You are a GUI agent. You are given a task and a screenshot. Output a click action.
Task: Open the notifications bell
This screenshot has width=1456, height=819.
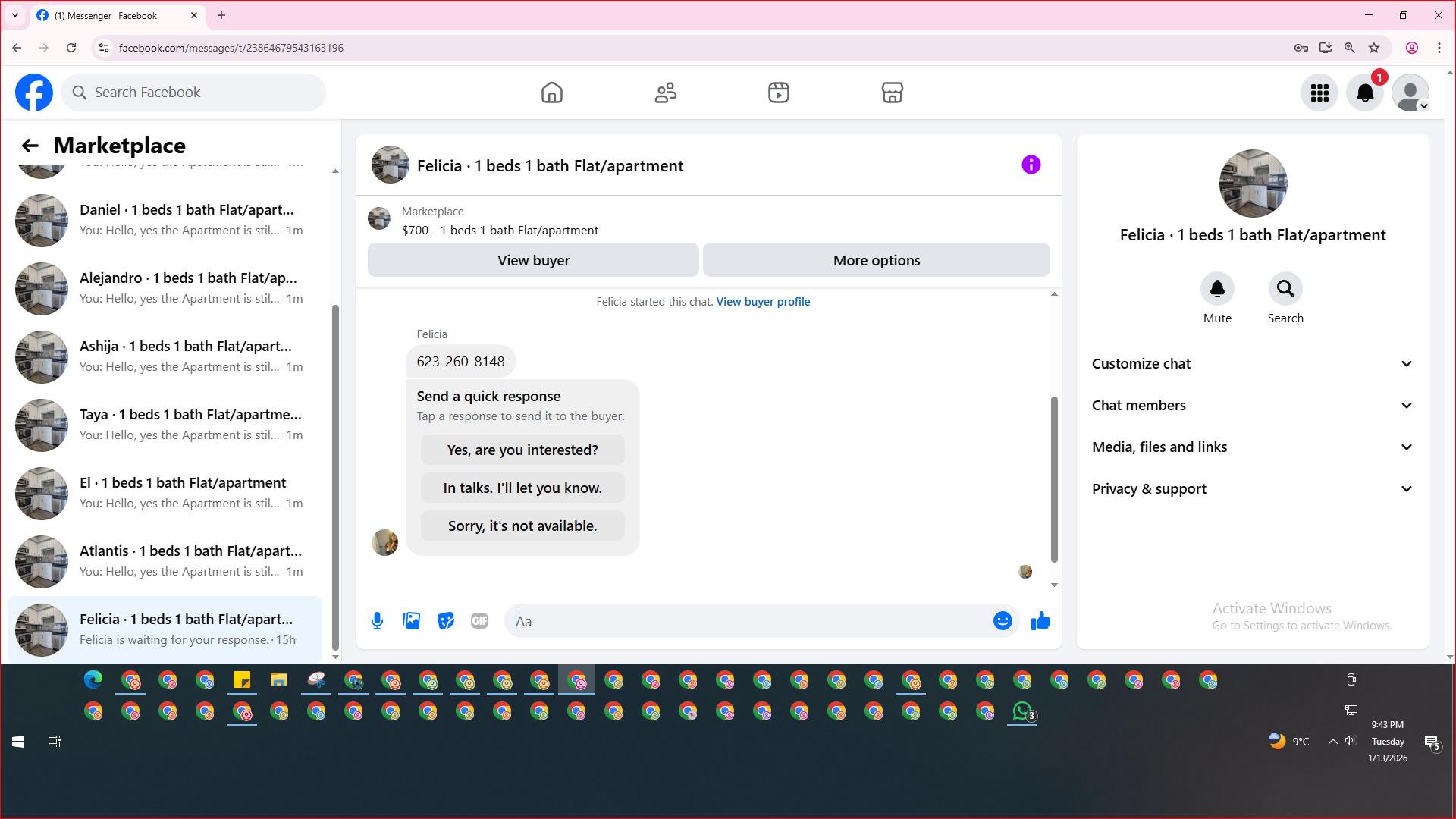(x=1364, y=93)
